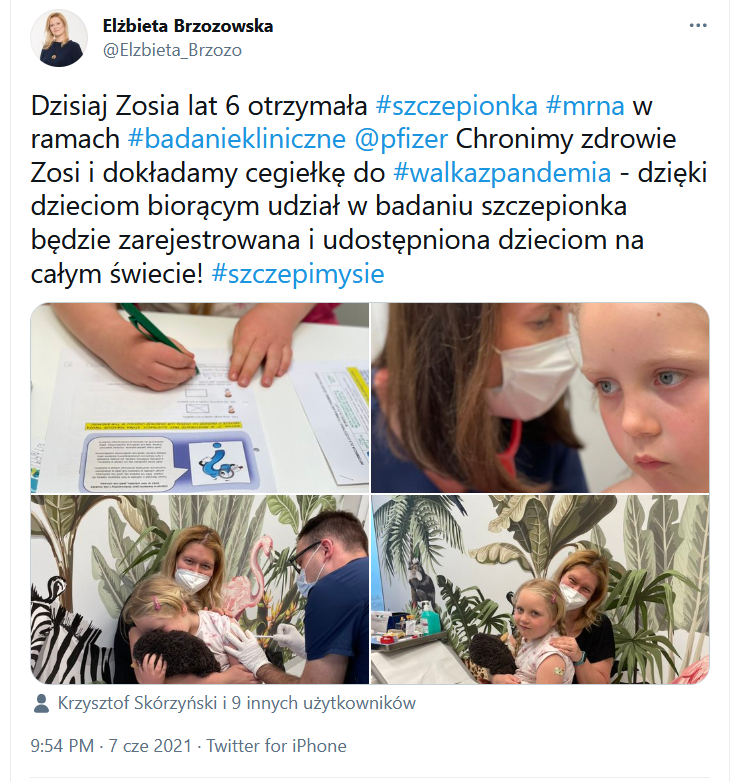Screen dimensions: 732x782
Task: Open the @Elzbieta_Brzozo handle link
Action: pos(173,50)
